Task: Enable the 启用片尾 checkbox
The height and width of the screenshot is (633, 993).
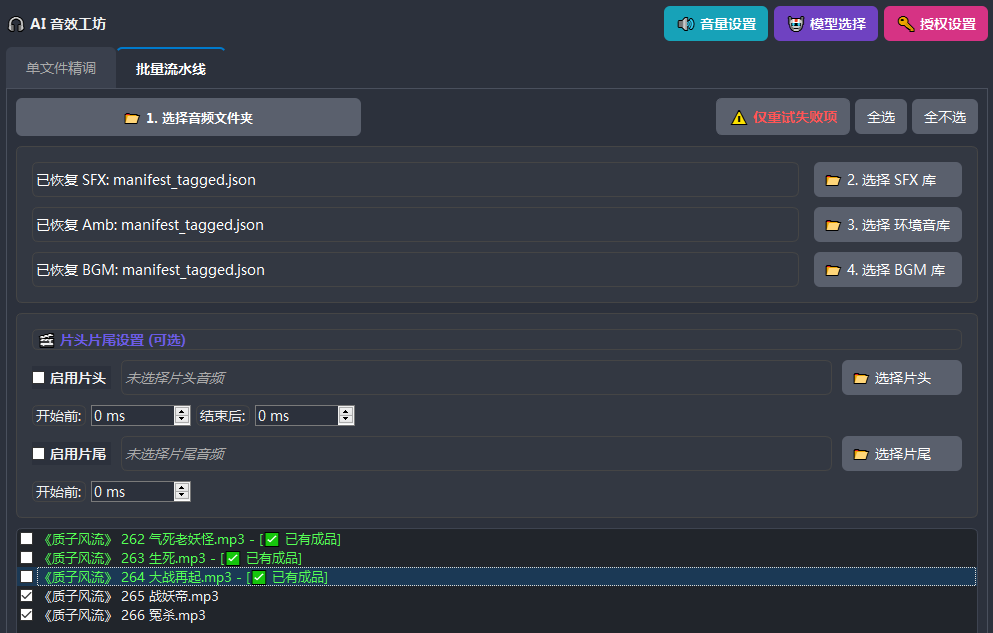Action: 39,454
